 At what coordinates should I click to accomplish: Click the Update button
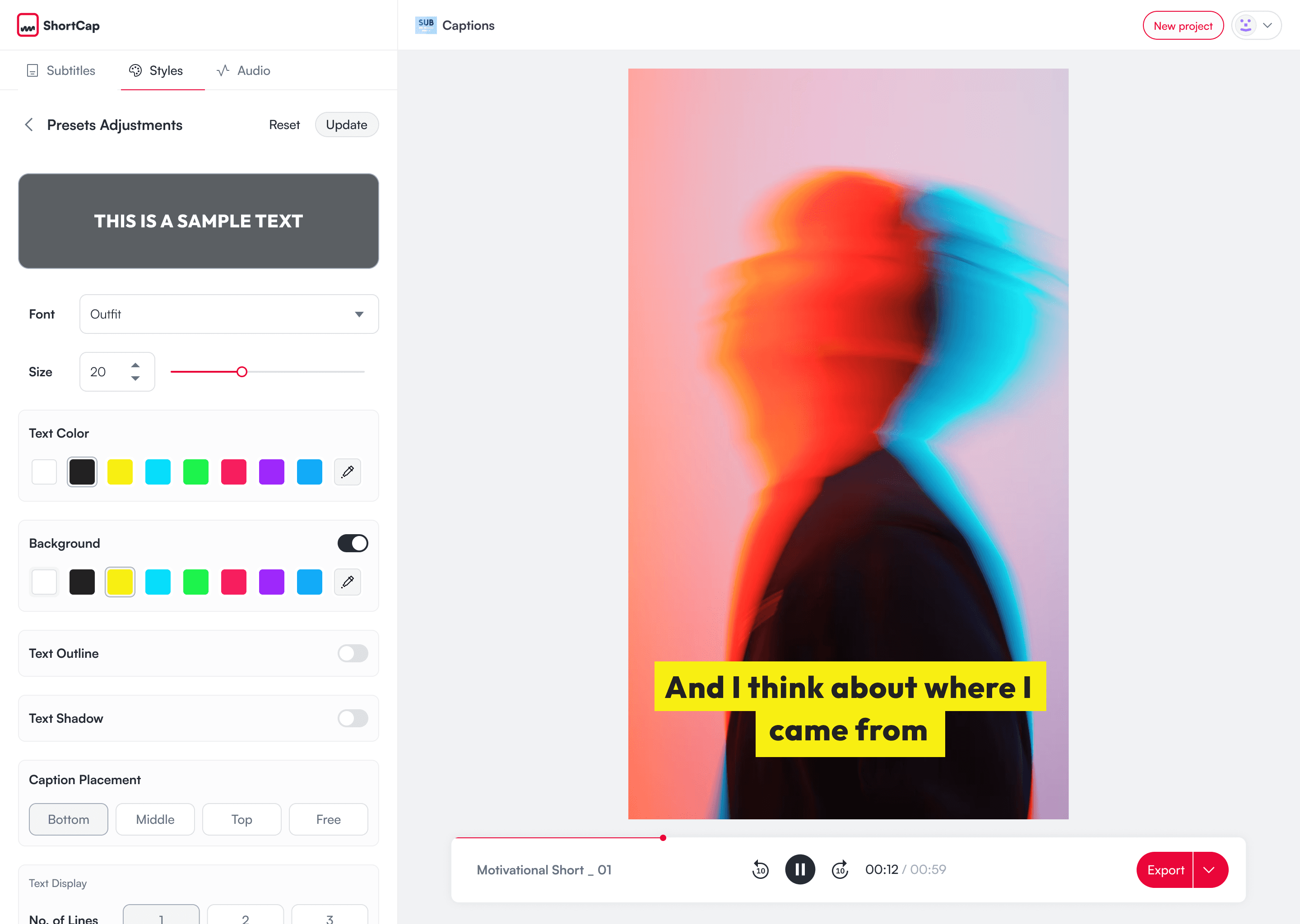347,125
